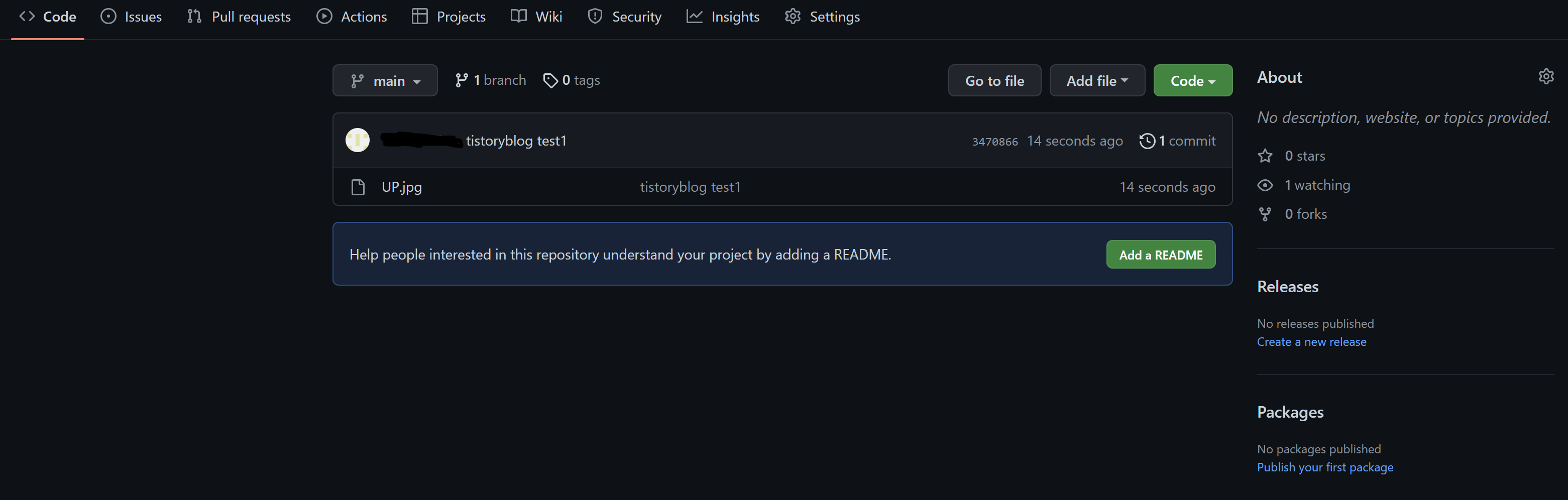This screenshot has height=500, width=1568.
Task: Expand the main branch selector
Action: coord(385,80)
